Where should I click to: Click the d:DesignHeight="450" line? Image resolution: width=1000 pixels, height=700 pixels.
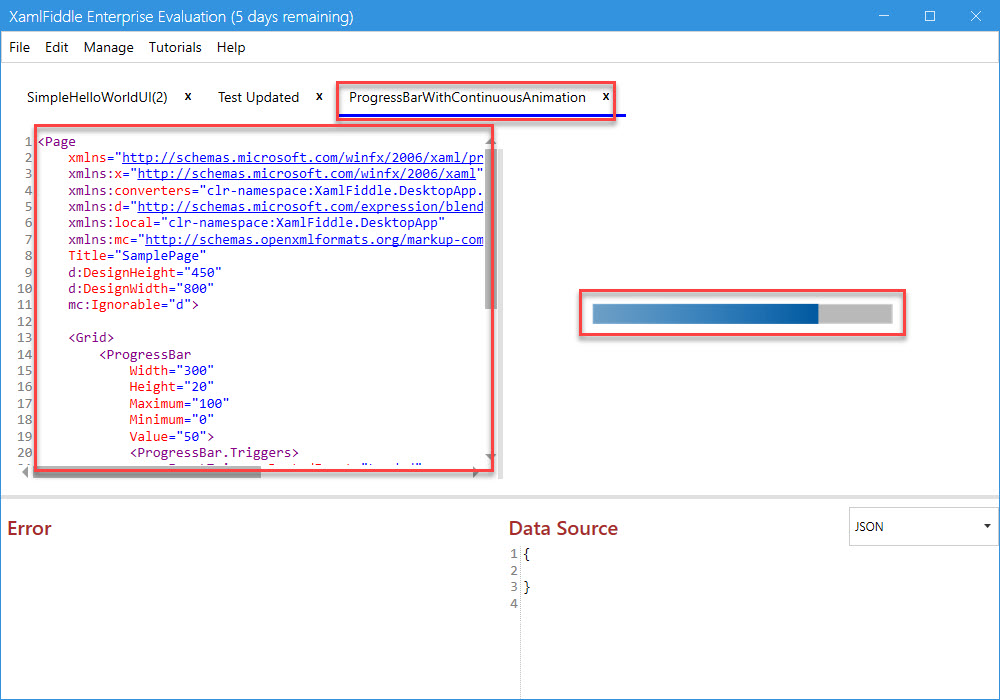point(145,272)
